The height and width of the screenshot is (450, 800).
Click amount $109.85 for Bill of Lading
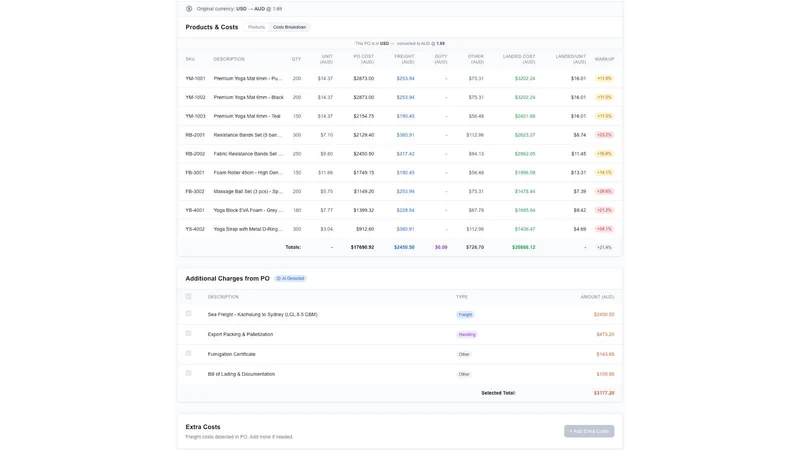(x=605, y=374)
